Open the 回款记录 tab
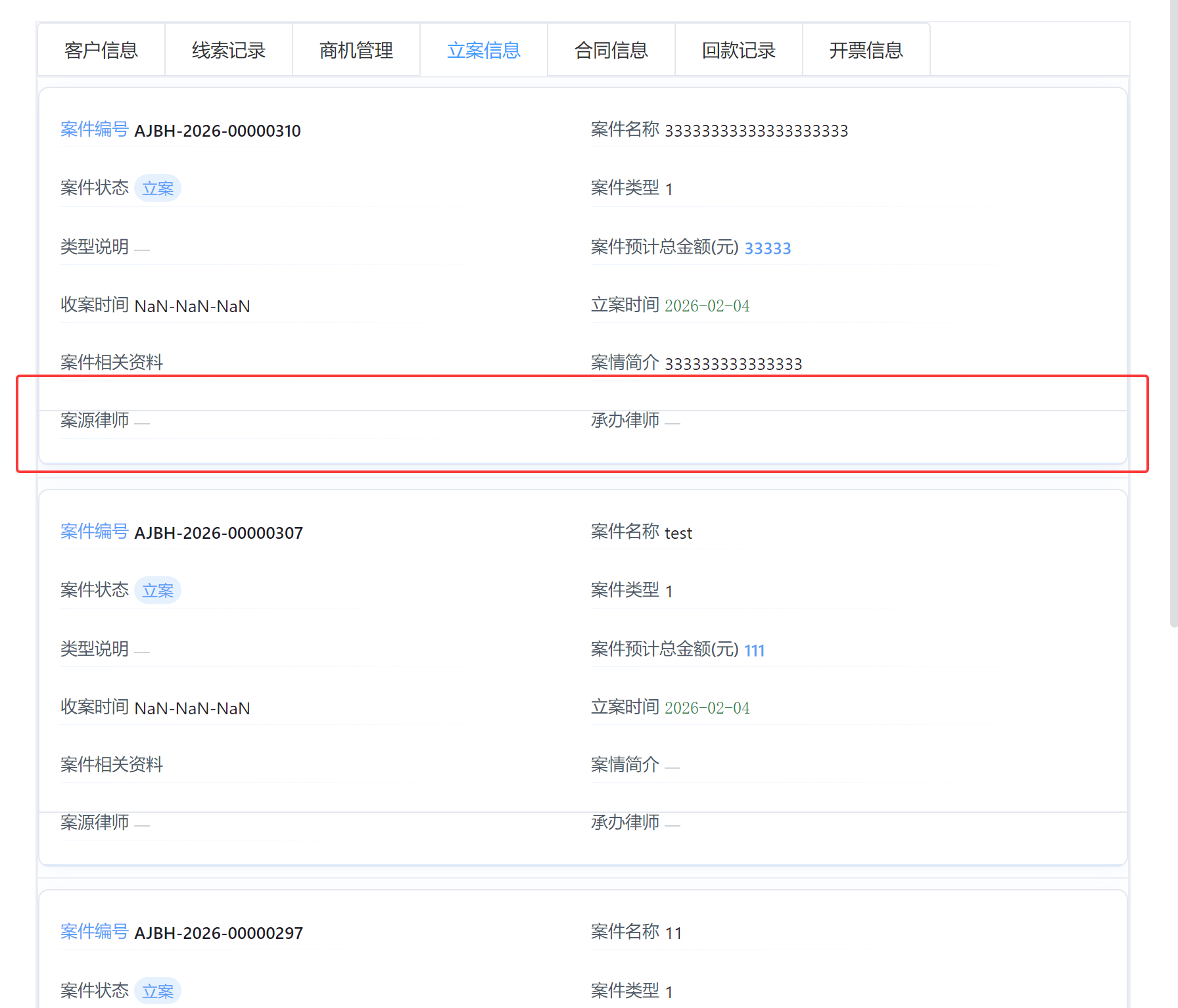This screenshot has height=1008, width=1178. coord(739,50)
